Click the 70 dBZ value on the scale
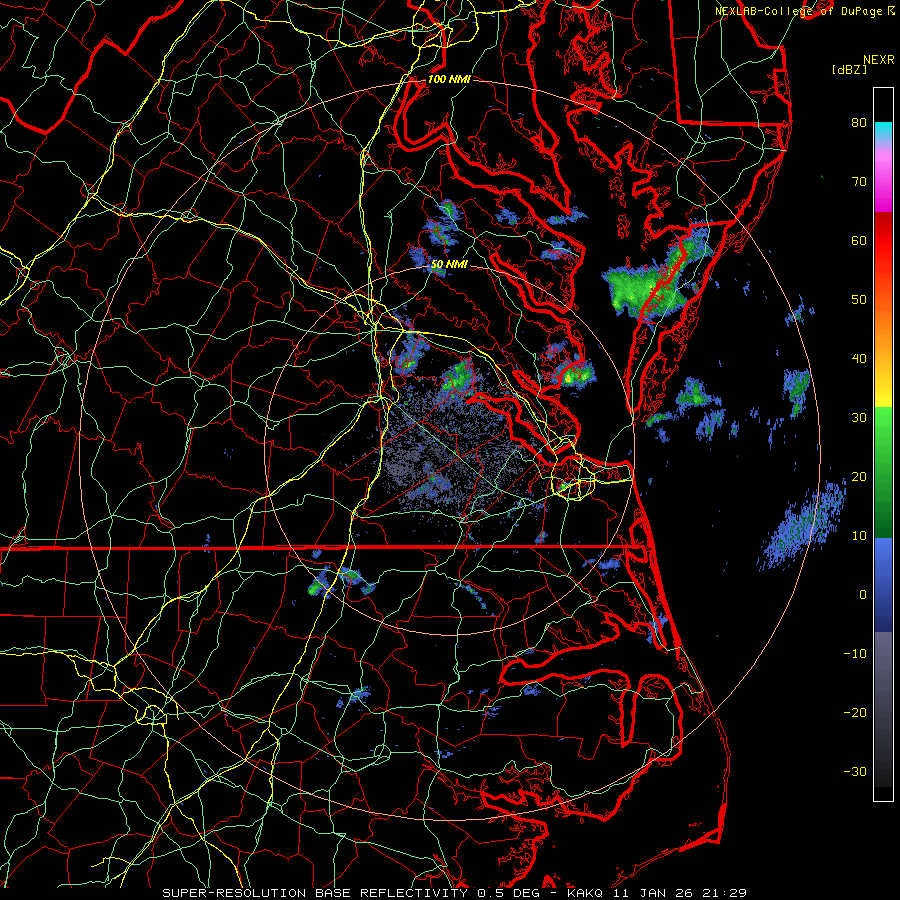 (859, 181)
